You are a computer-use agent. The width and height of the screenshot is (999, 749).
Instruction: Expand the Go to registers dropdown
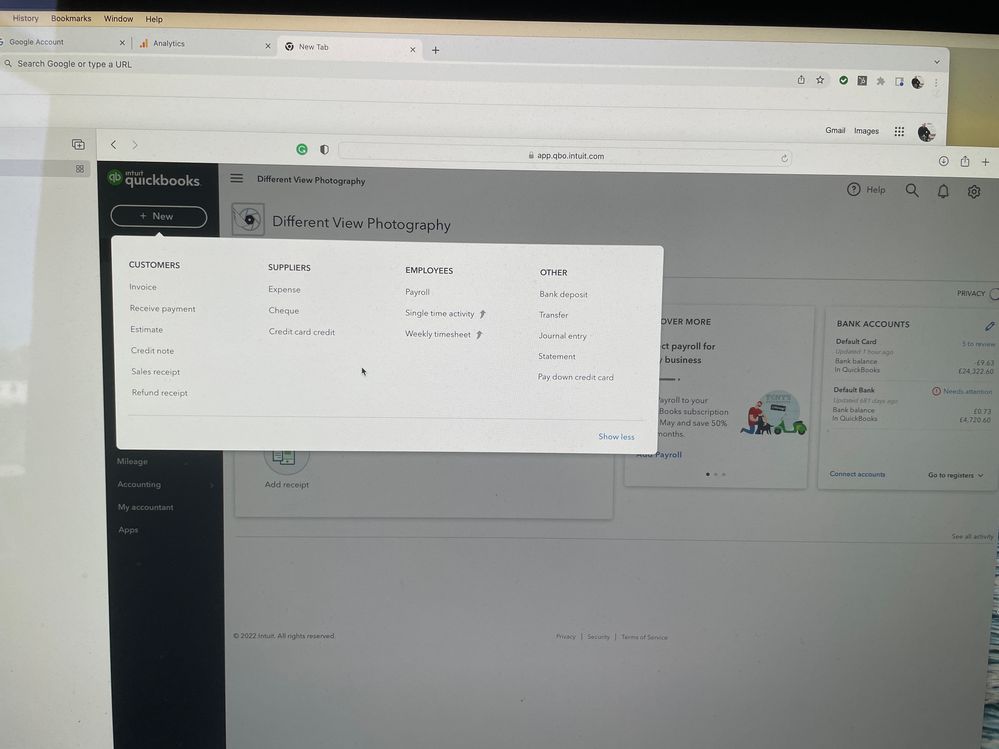click(x=955, y=475)
